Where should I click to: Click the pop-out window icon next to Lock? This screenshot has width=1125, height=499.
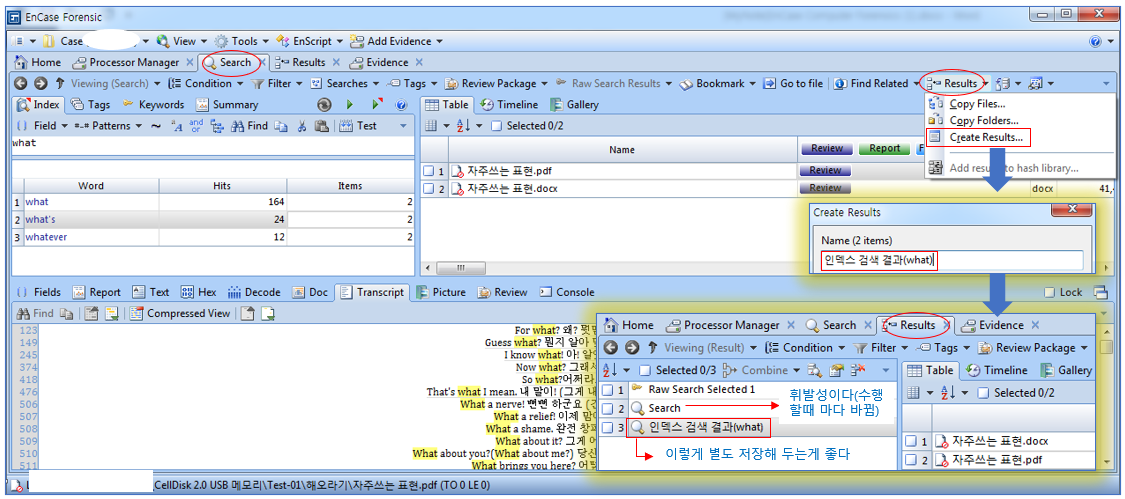1101,292
